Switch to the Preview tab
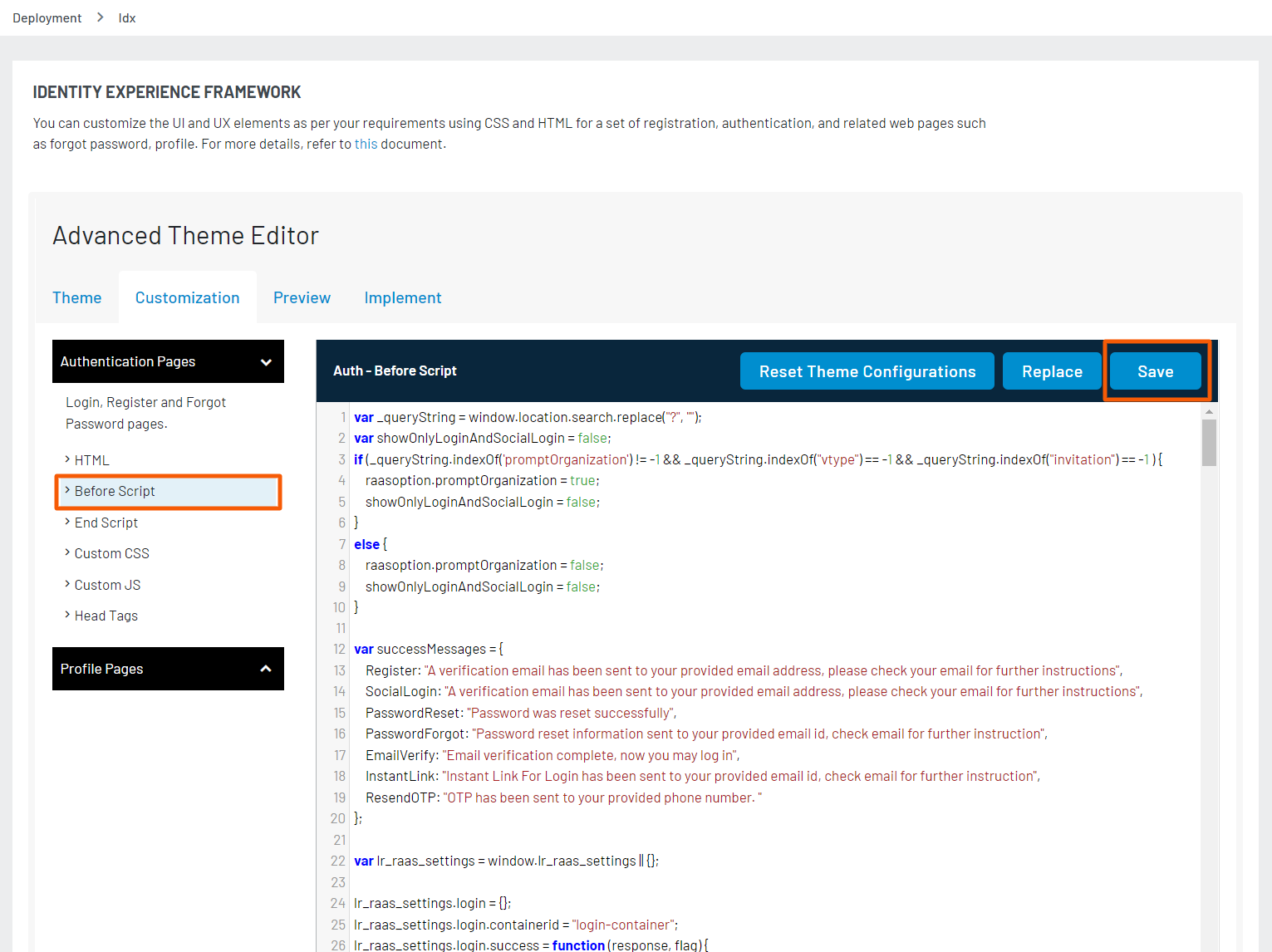 (x=302, y=297)
